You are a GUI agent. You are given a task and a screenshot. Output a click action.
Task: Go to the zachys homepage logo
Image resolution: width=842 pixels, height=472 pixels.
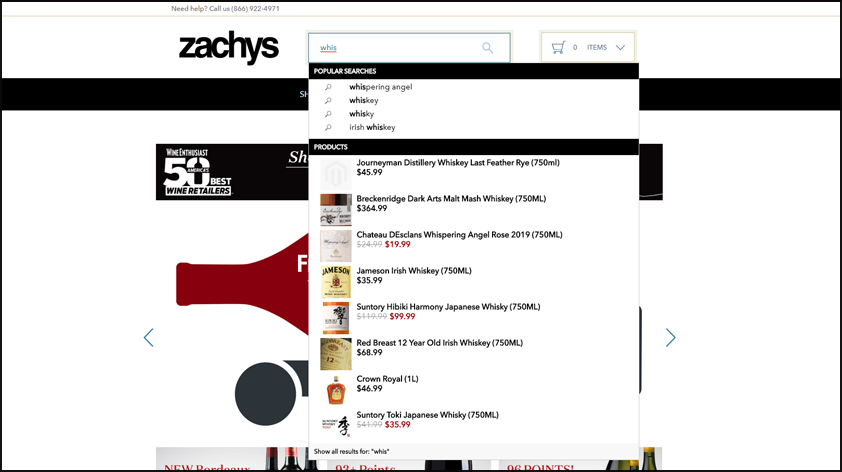click(x=229, y=47)
